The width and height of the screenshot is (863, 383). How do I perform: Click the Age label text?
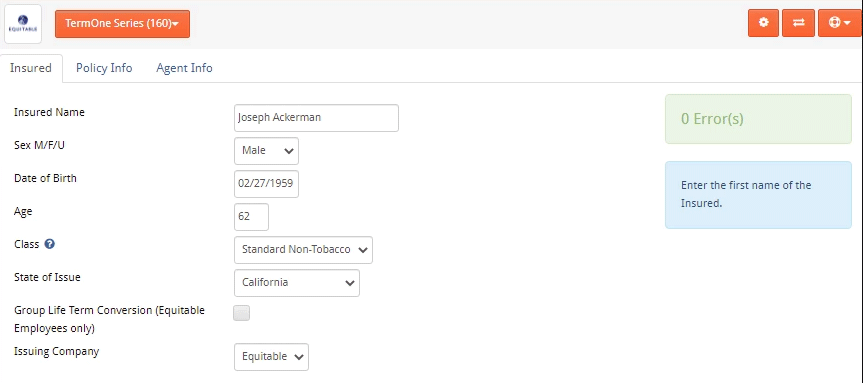pyautogui.click(x=23, y=212)
